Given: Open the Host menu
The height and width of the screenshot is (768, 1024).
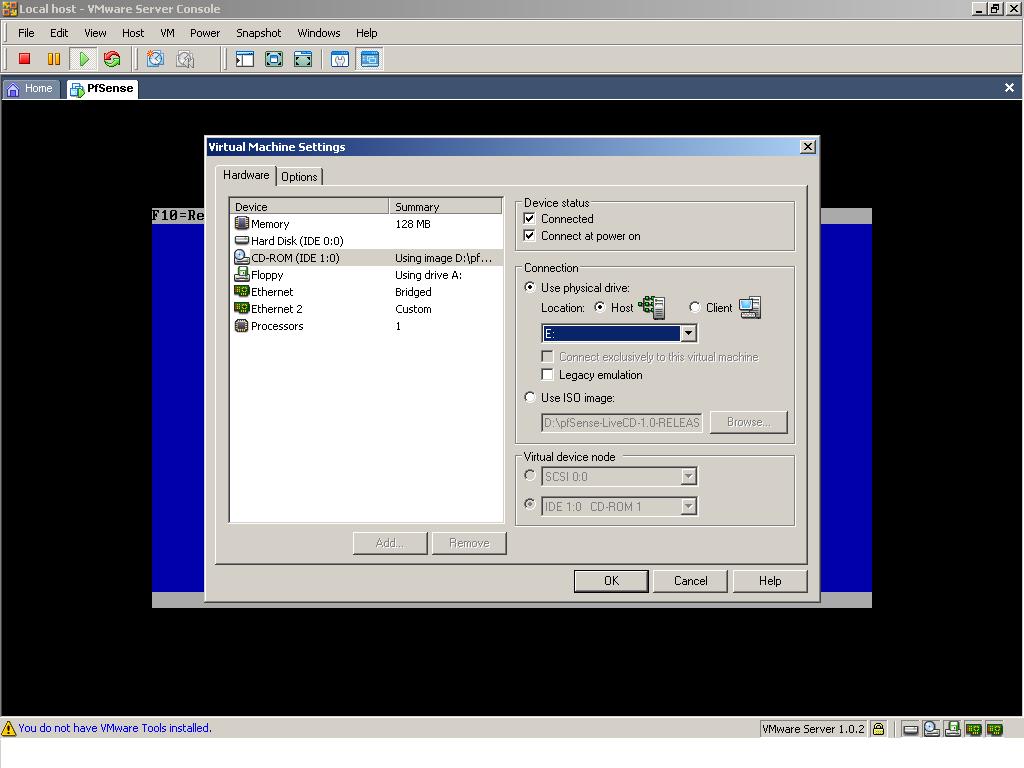Looking at the screenshot, I should pyautogui.click(x=133, y=33).
